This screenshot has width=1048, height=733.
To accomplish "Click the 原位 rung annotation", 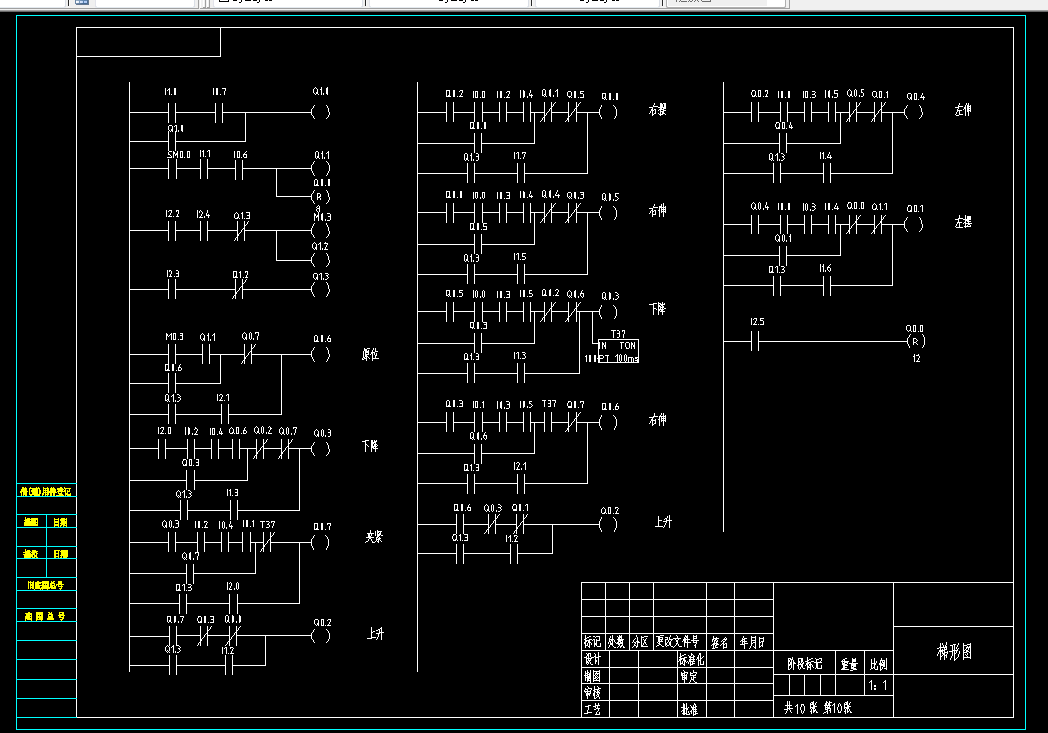I will 370,354.
